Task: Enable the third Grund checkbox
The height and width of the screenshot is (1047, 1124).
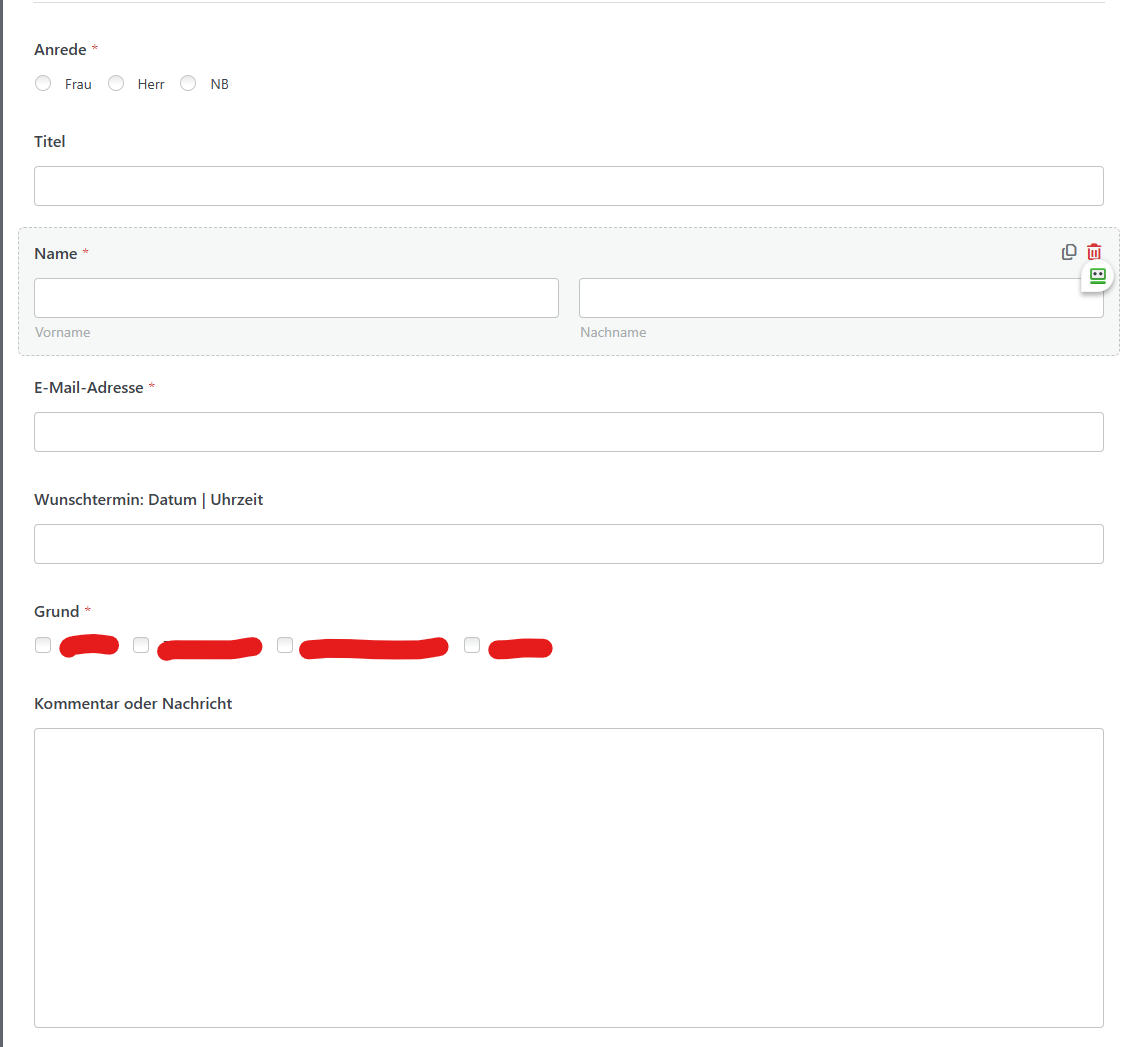Action: (285, 645)
